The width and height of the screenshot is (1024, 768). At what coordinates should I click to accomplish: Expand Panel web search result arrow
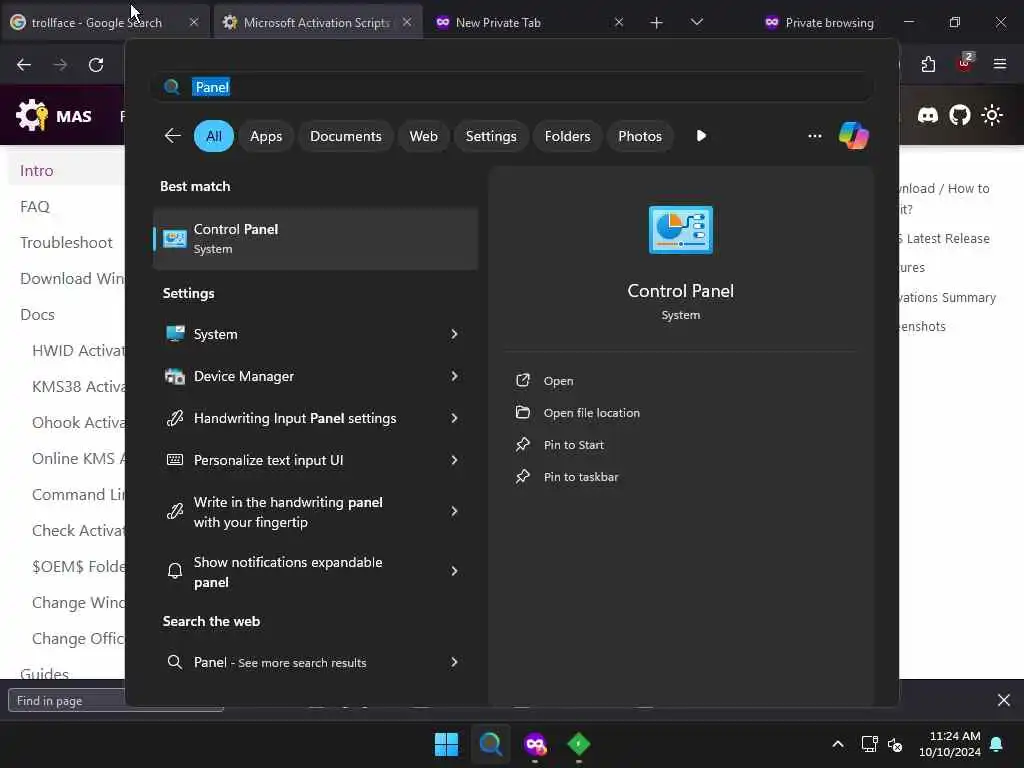(454, 662)
